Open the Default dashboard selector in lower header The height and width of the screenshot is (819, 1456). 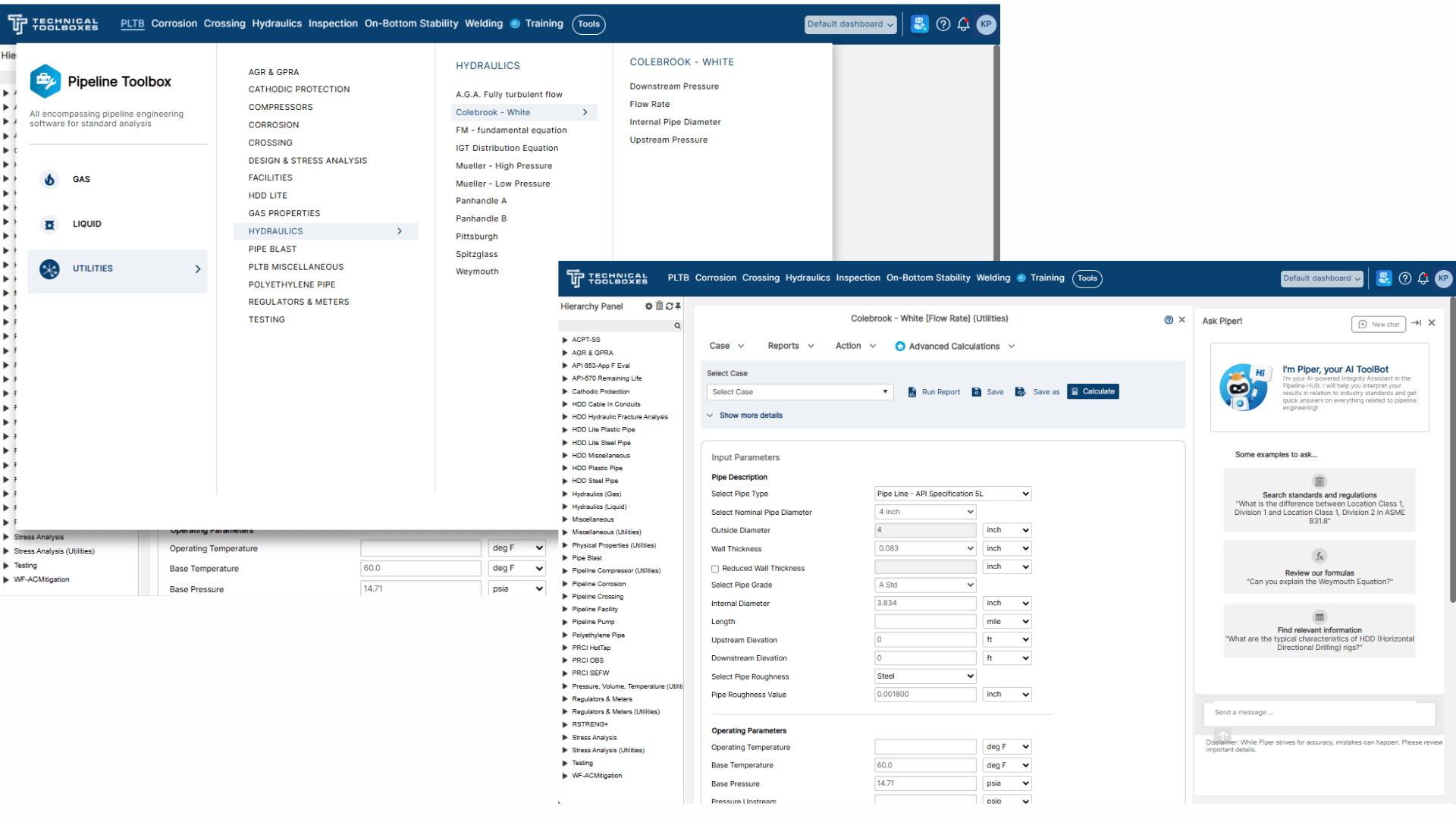click(1322, 278)
